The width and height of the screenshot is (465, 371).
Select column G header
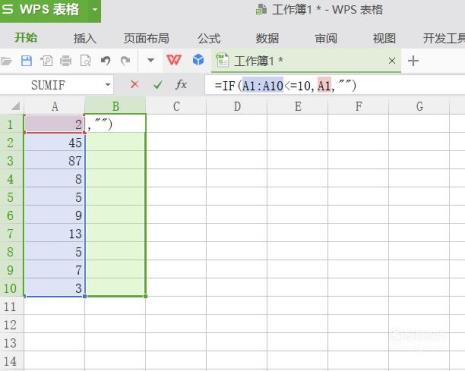419,106
